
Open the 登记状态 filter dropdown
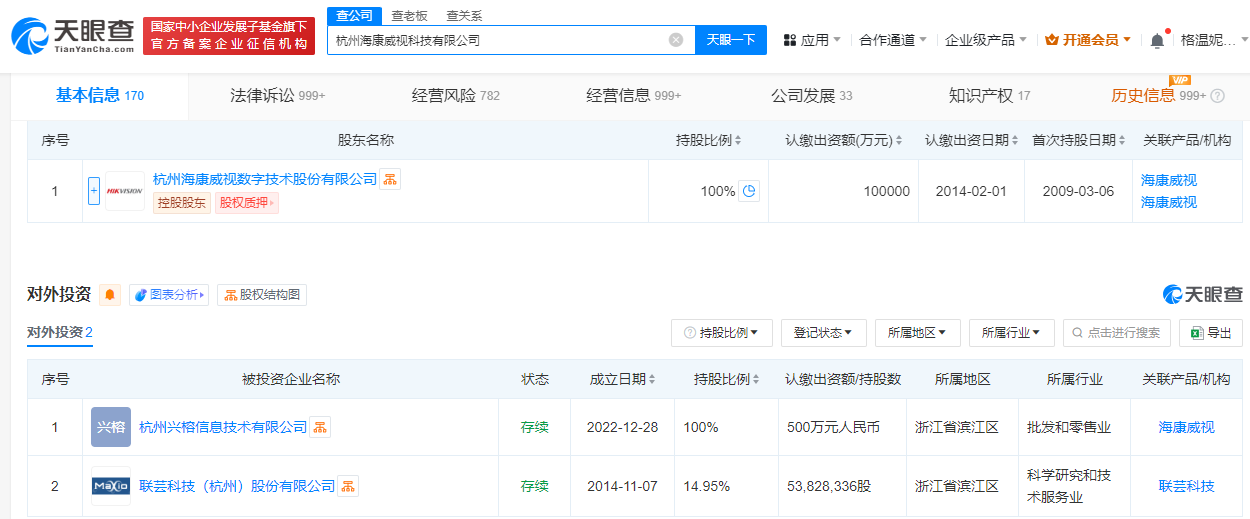824,333
